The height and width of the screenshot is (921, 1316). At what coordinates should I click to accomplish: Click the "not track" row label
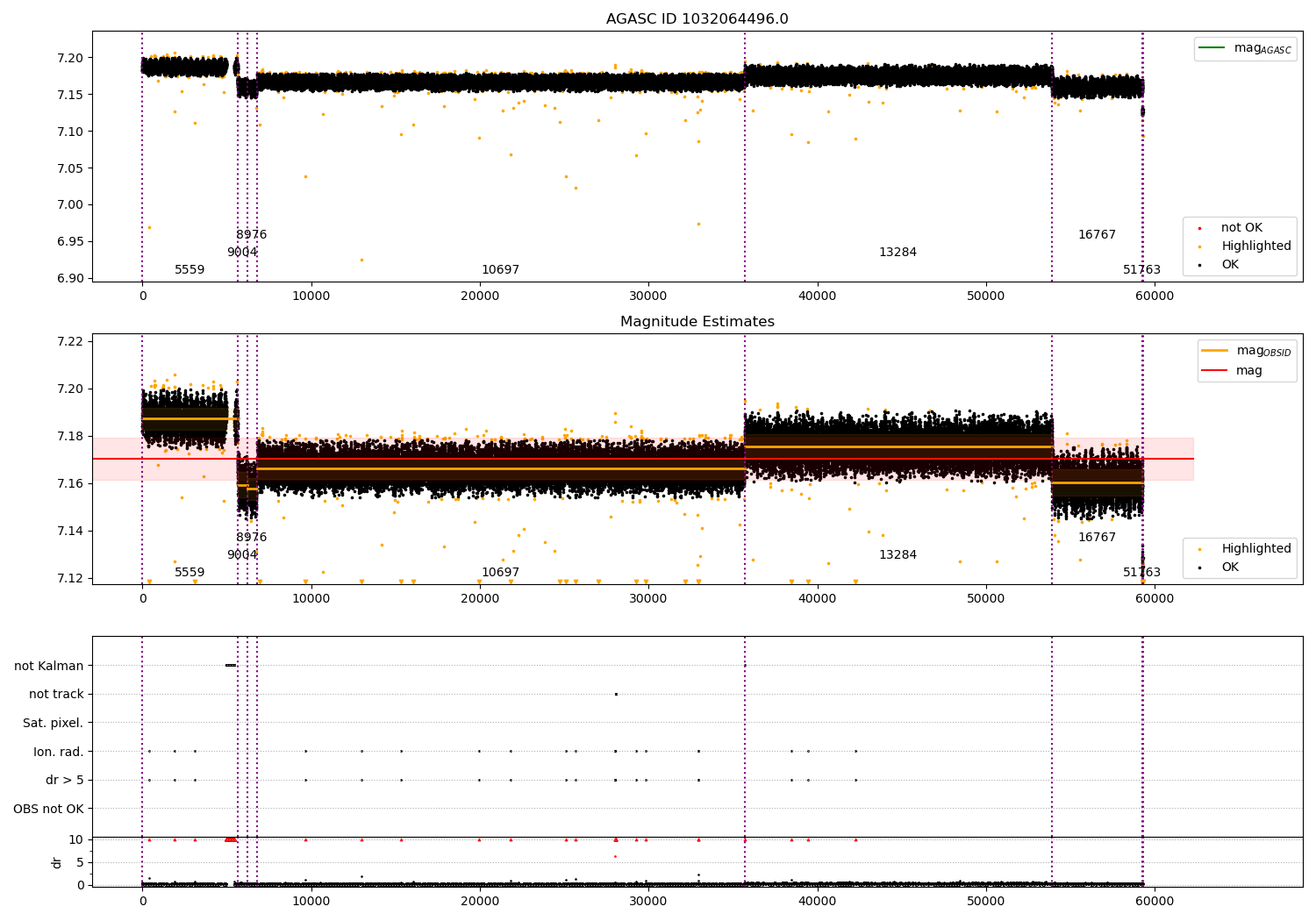coord(56,695)
